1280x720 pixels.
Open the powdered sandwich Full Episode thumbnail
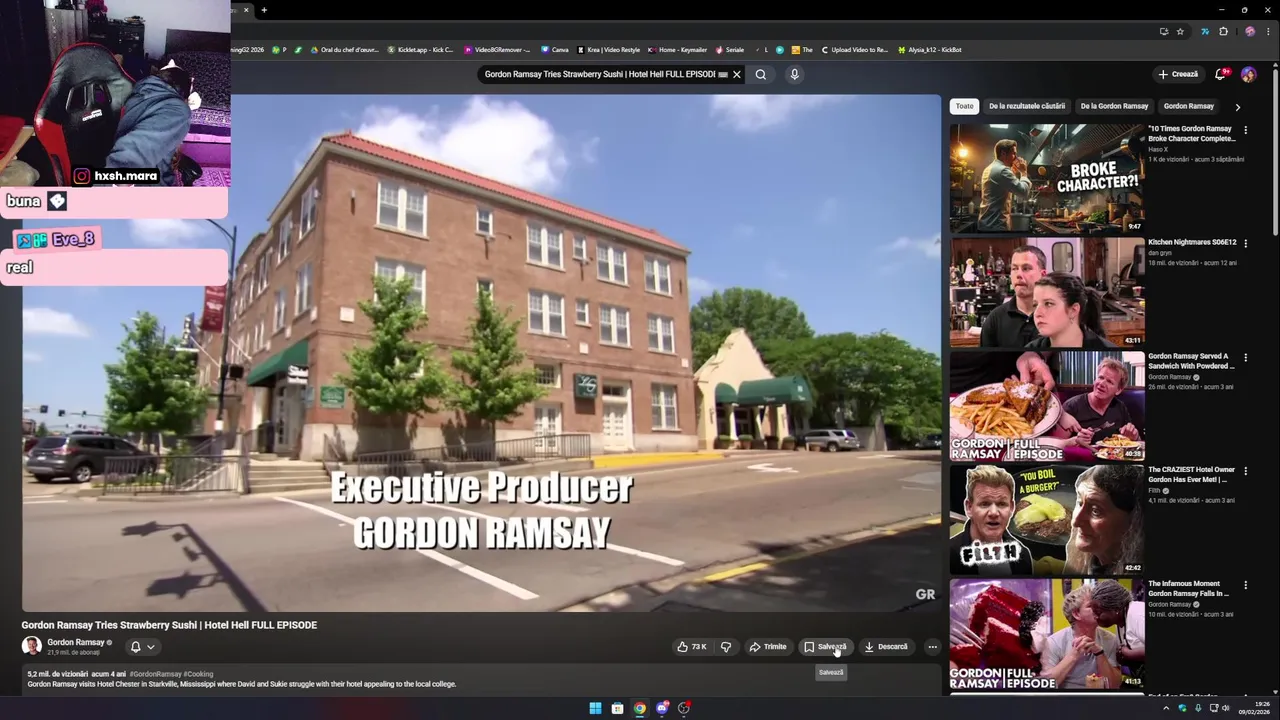[1047, 405]
